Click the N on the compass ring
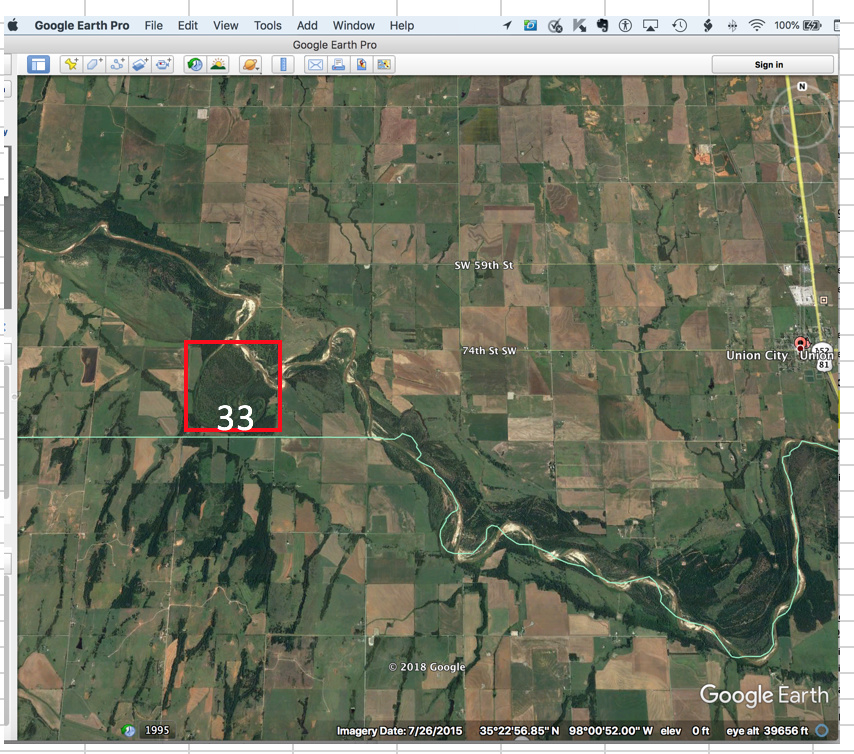 coord(801,87)
